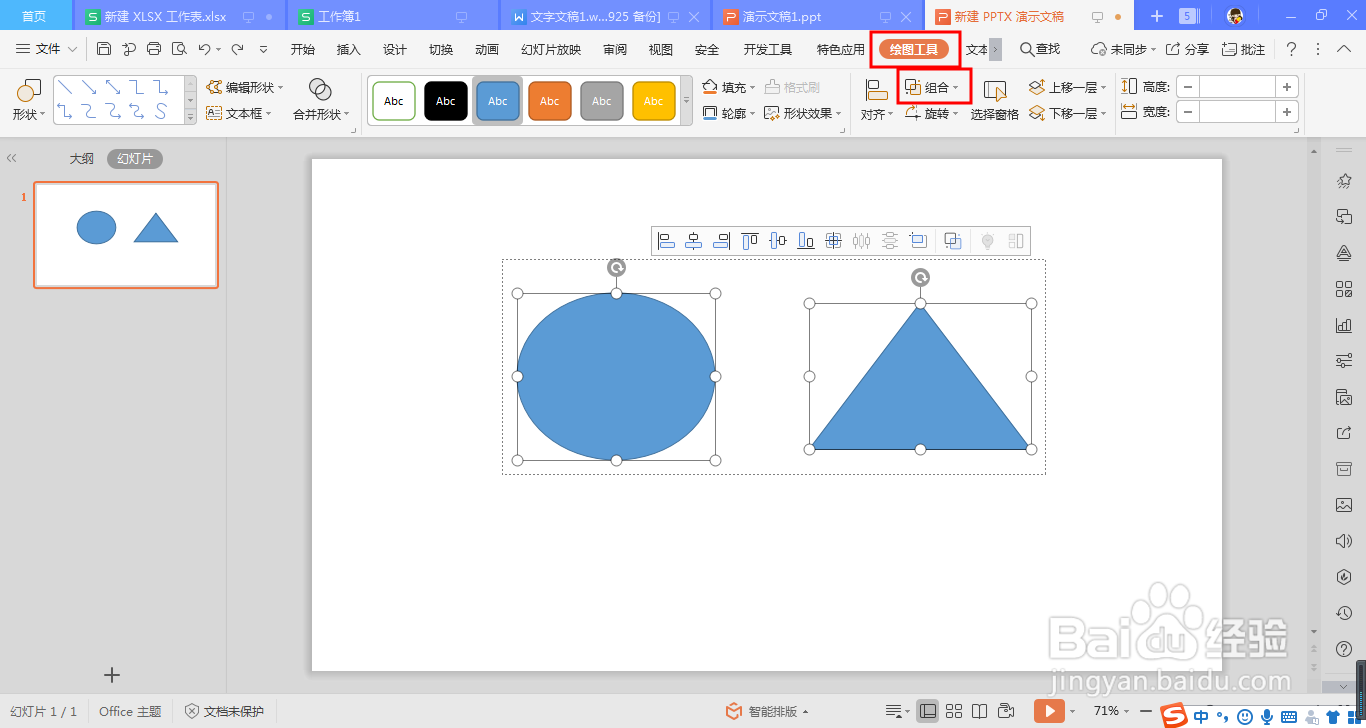1366x728 pixels.
Task: Click the add new slide plus icon
Action: [112, 675]
